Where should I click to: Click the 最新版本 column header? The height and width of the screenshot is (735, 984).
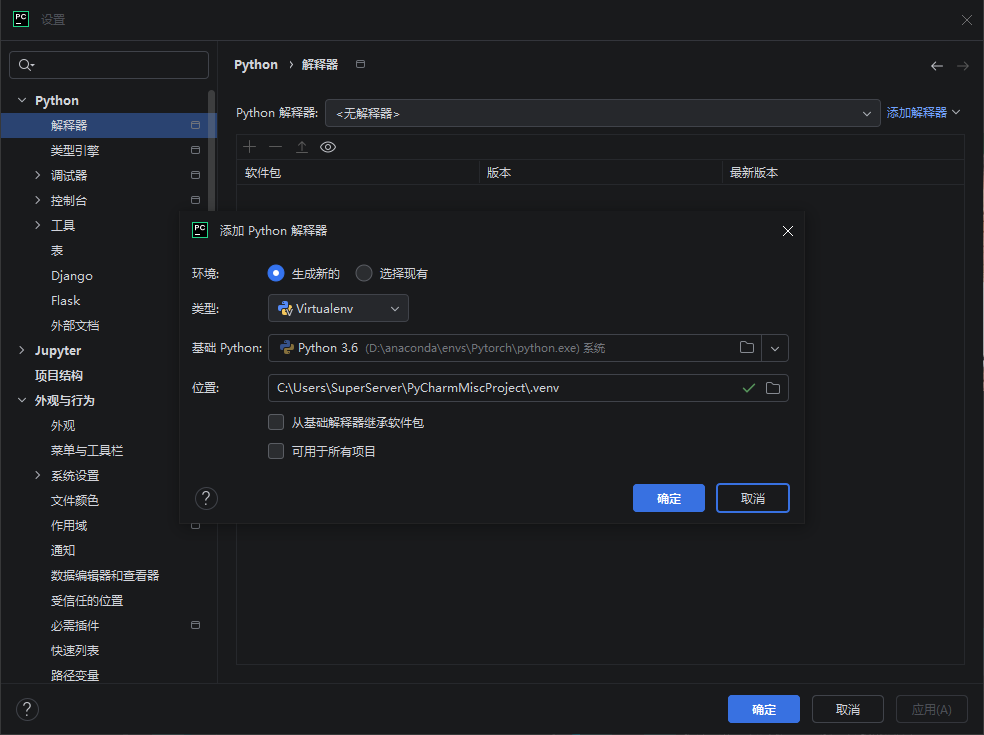tap(843, 173)
